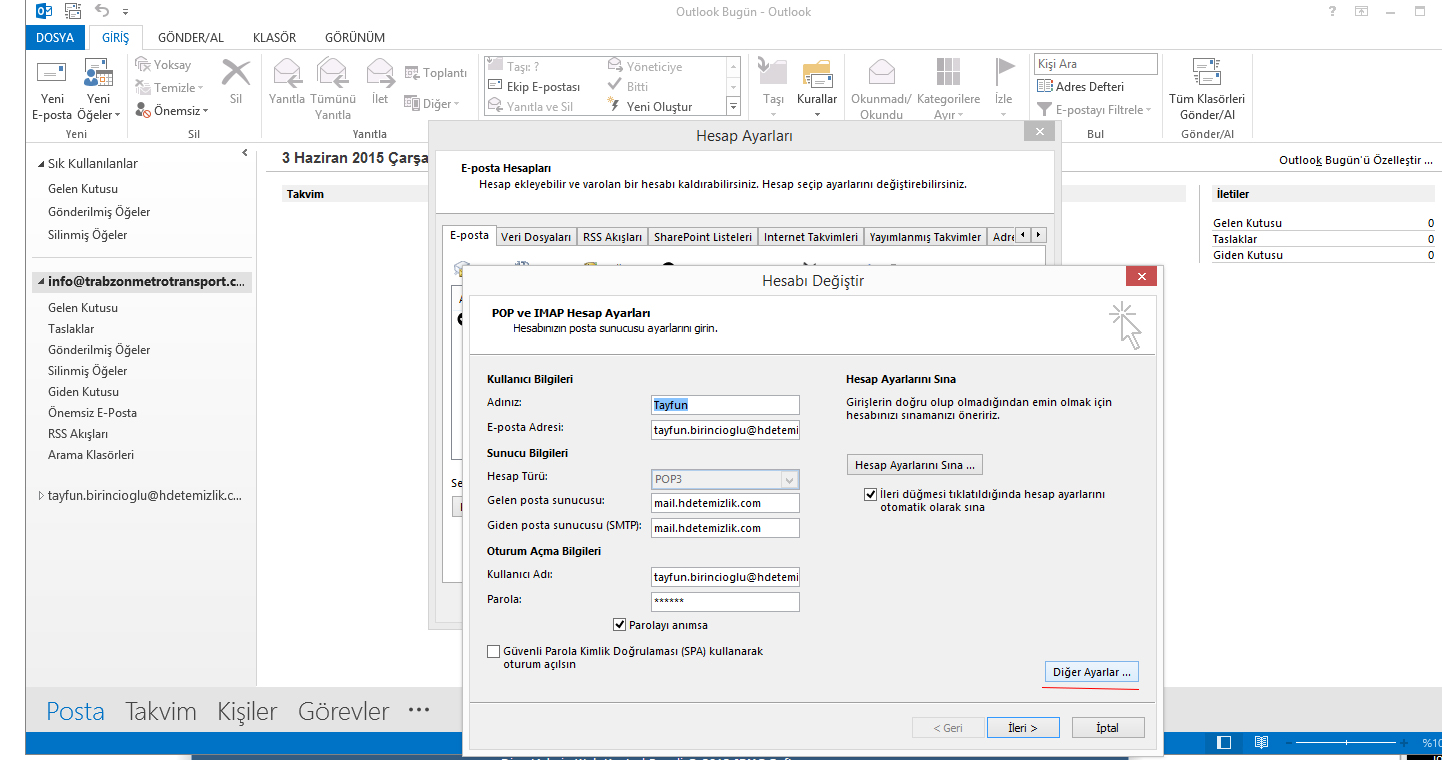Image resolution: width=1442 pixels, height=760 pixels.
Task: Click E-postayı Filtrele funnel icon
Action: (x=1045, y=110)
